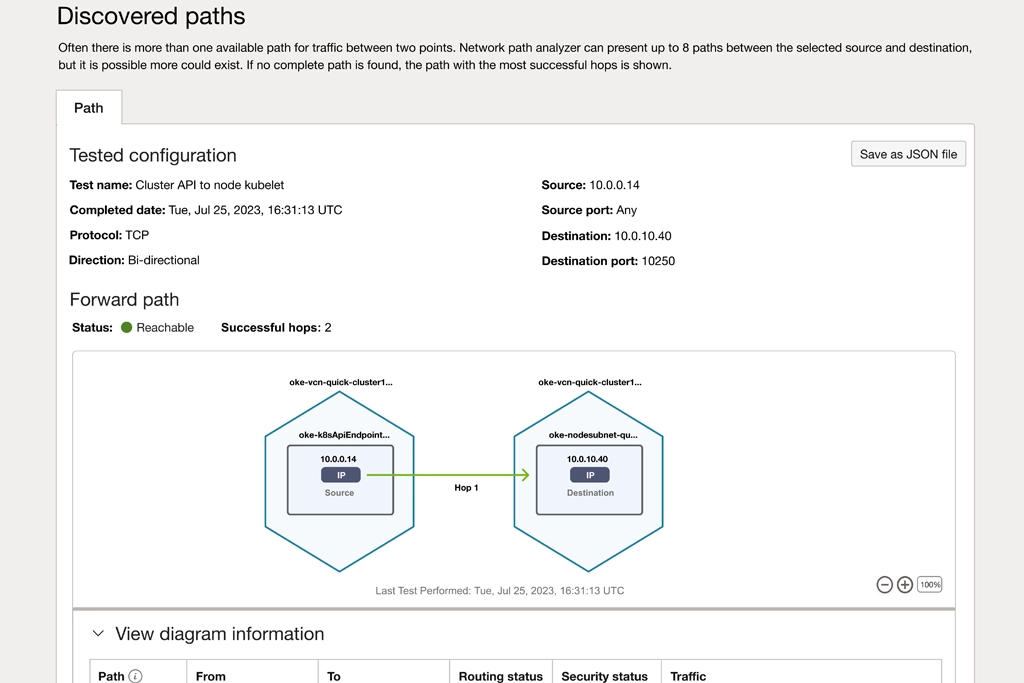Reset diagram zoom to 100%
The image size is (1024, 683).
click(930, 584)
